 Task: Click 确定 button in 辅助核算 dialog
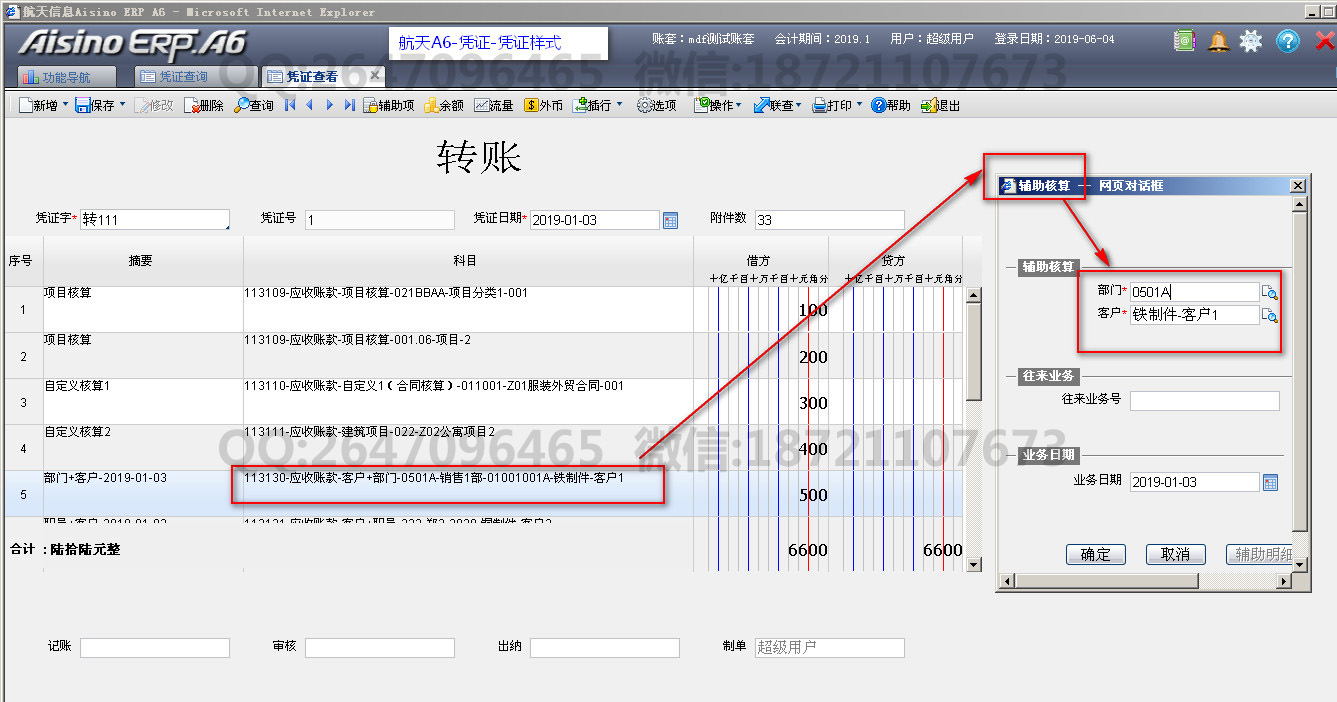click(1095, 554)
